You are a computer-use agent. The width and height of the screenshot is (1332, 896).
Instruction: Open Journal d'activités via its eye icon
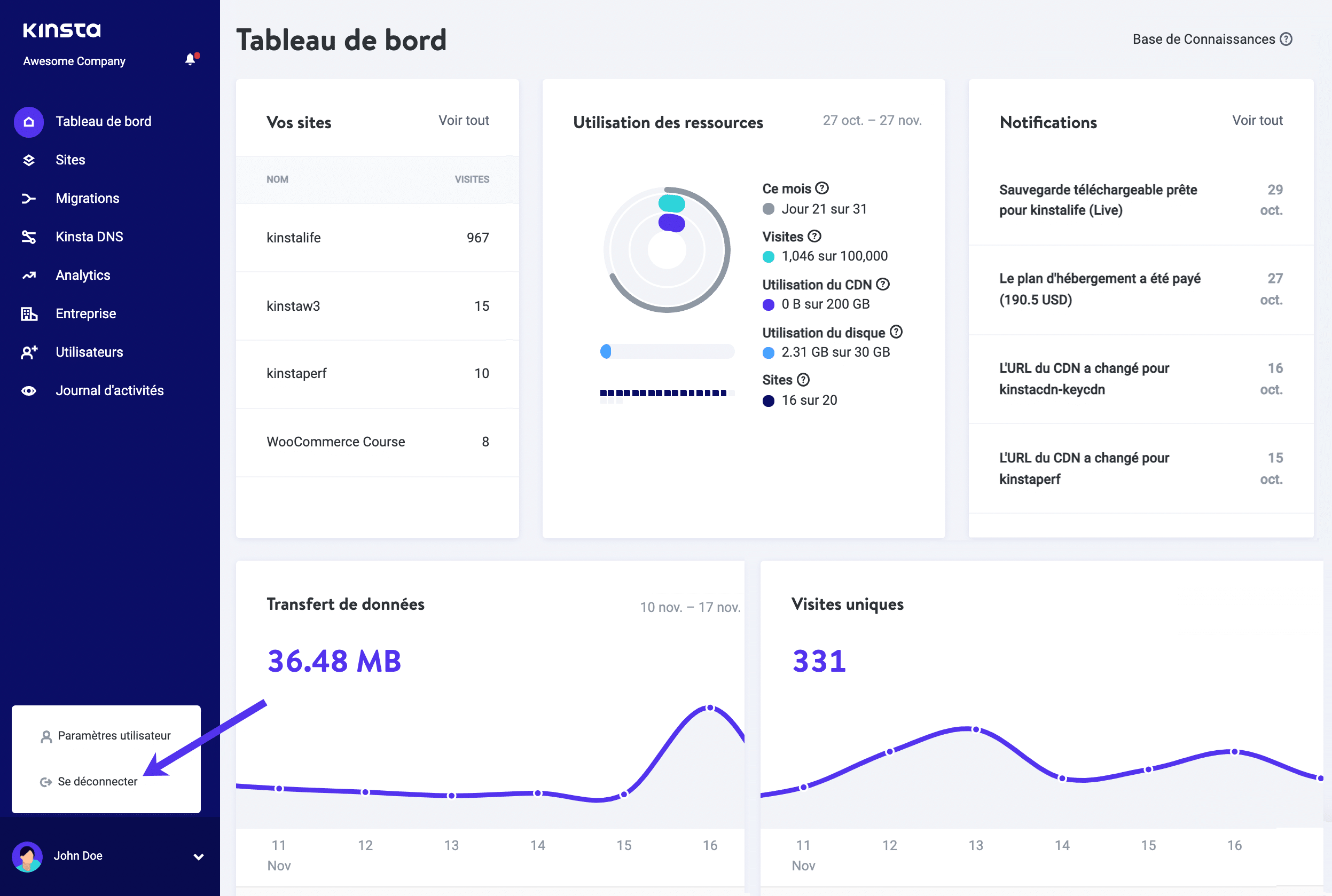coord(28,390)
